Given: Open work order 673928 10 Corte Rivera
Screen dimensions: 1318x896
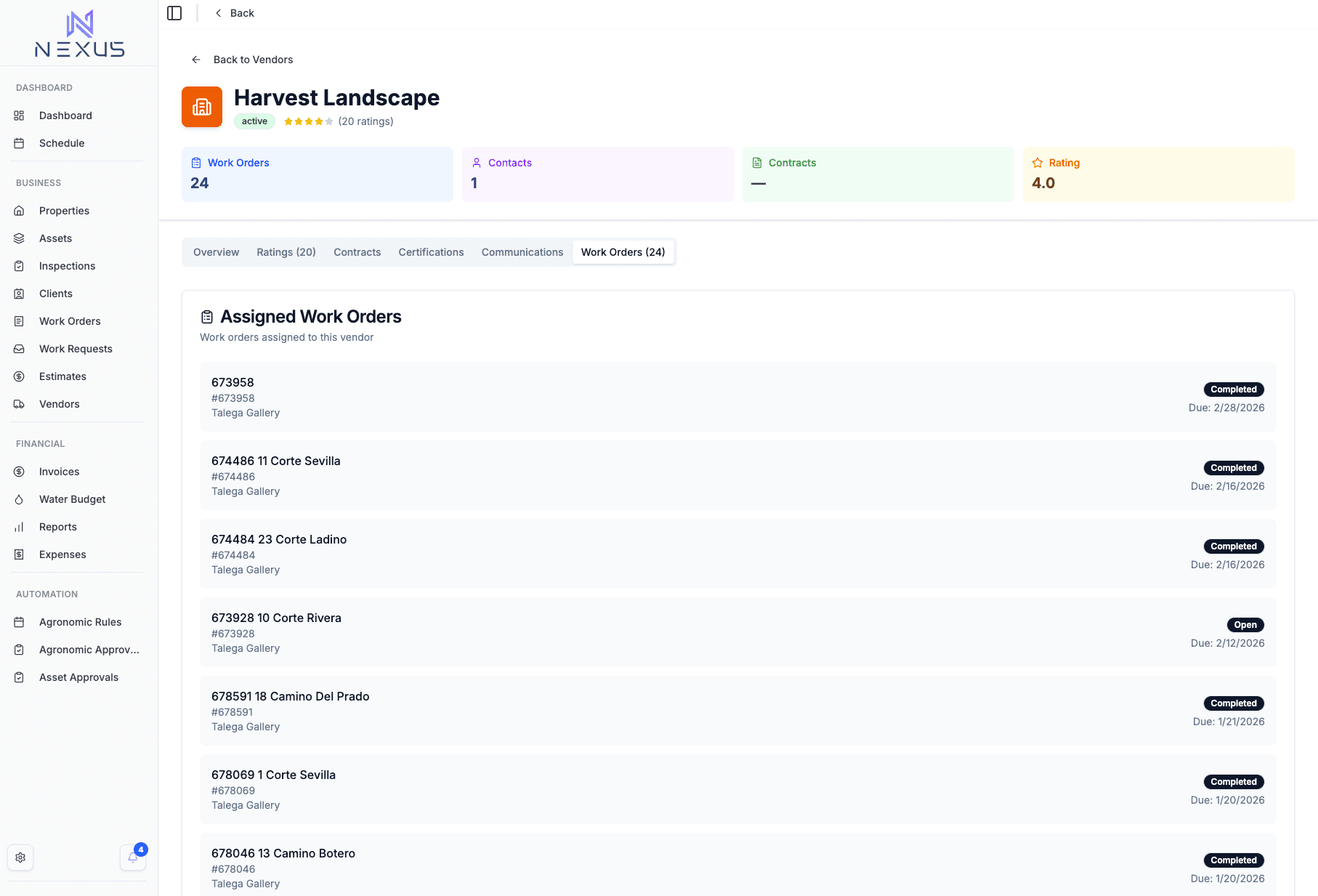Looking at the screenshot, I should coord(276,618).
